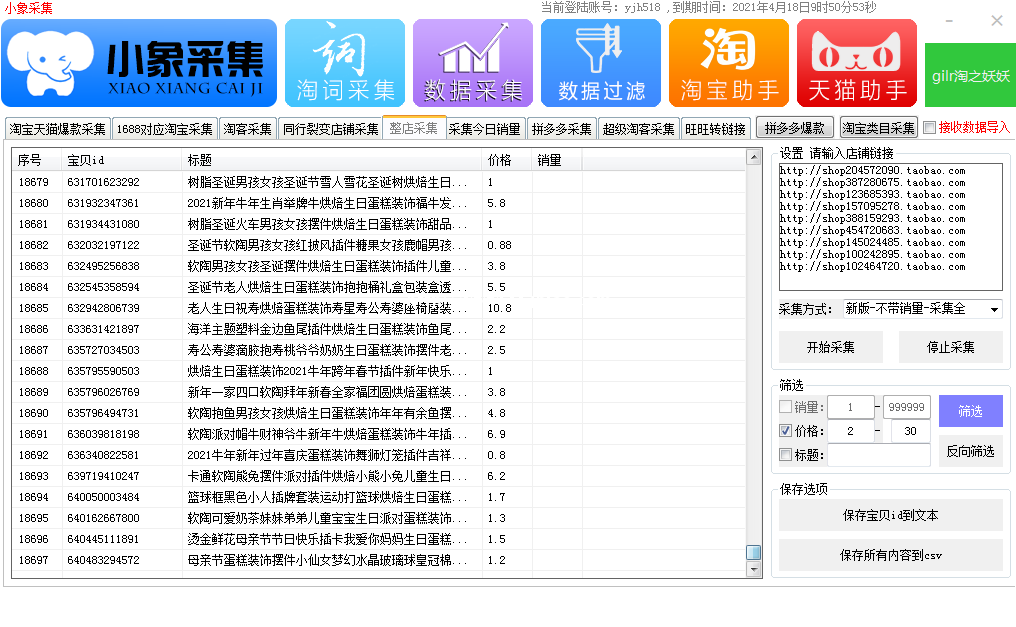Click 保存宝贝id到文本 button
The width and height of the screenshot is (1016, 627).
[891, 516]
